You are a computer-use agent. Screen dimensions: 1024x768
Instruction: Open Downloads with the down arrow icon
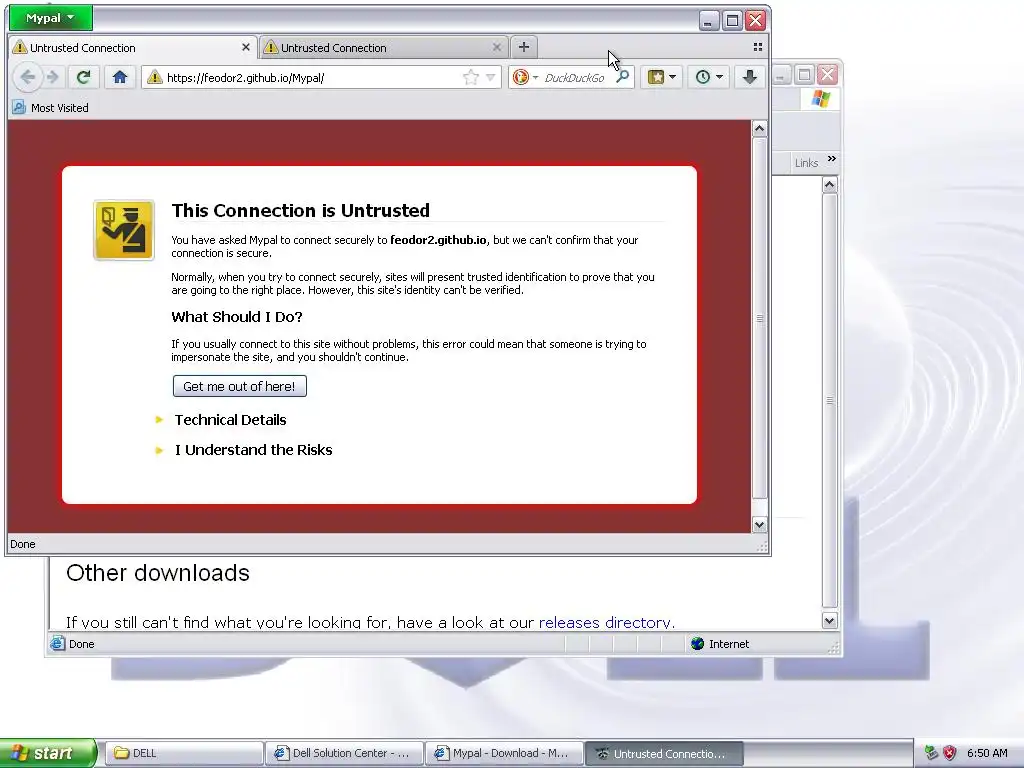tap(750, 77)
